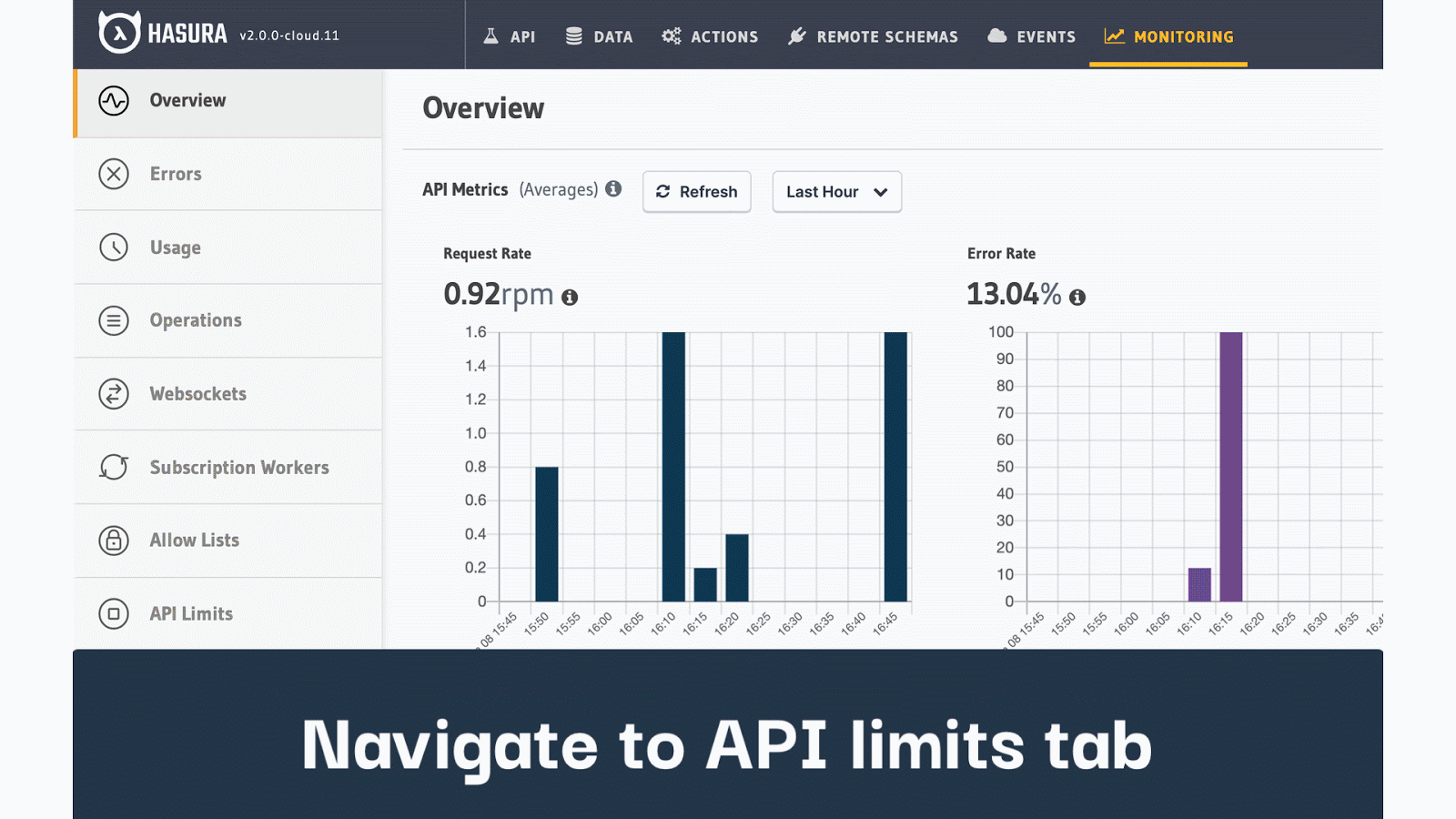The height and width of the screenshot is (819, 1456).
Task: Click the Websockets arrows icon
Action: pos(114,394)
